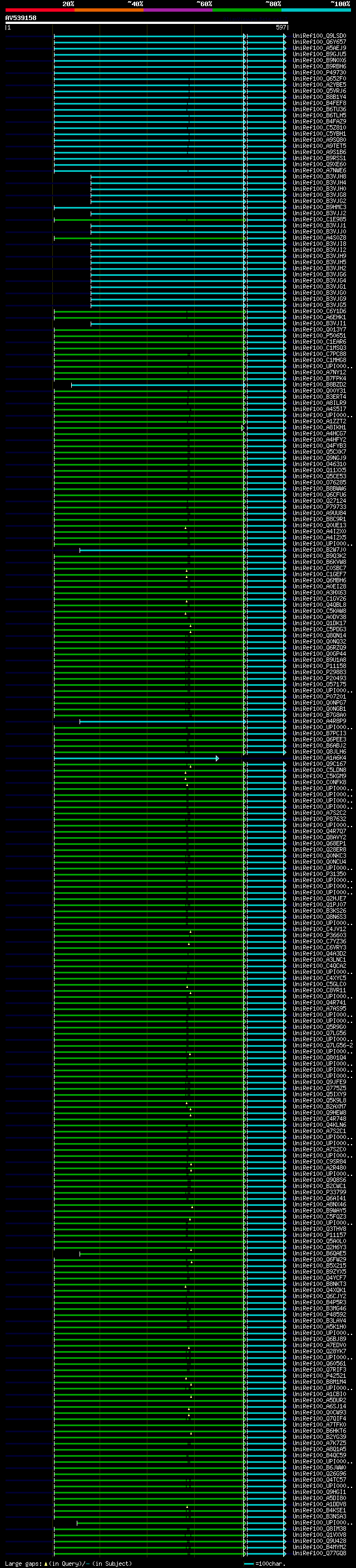Select hit label UniRef100_B8B1Y4
Screen dimensions: 356x1568
[x=319, y=97]
